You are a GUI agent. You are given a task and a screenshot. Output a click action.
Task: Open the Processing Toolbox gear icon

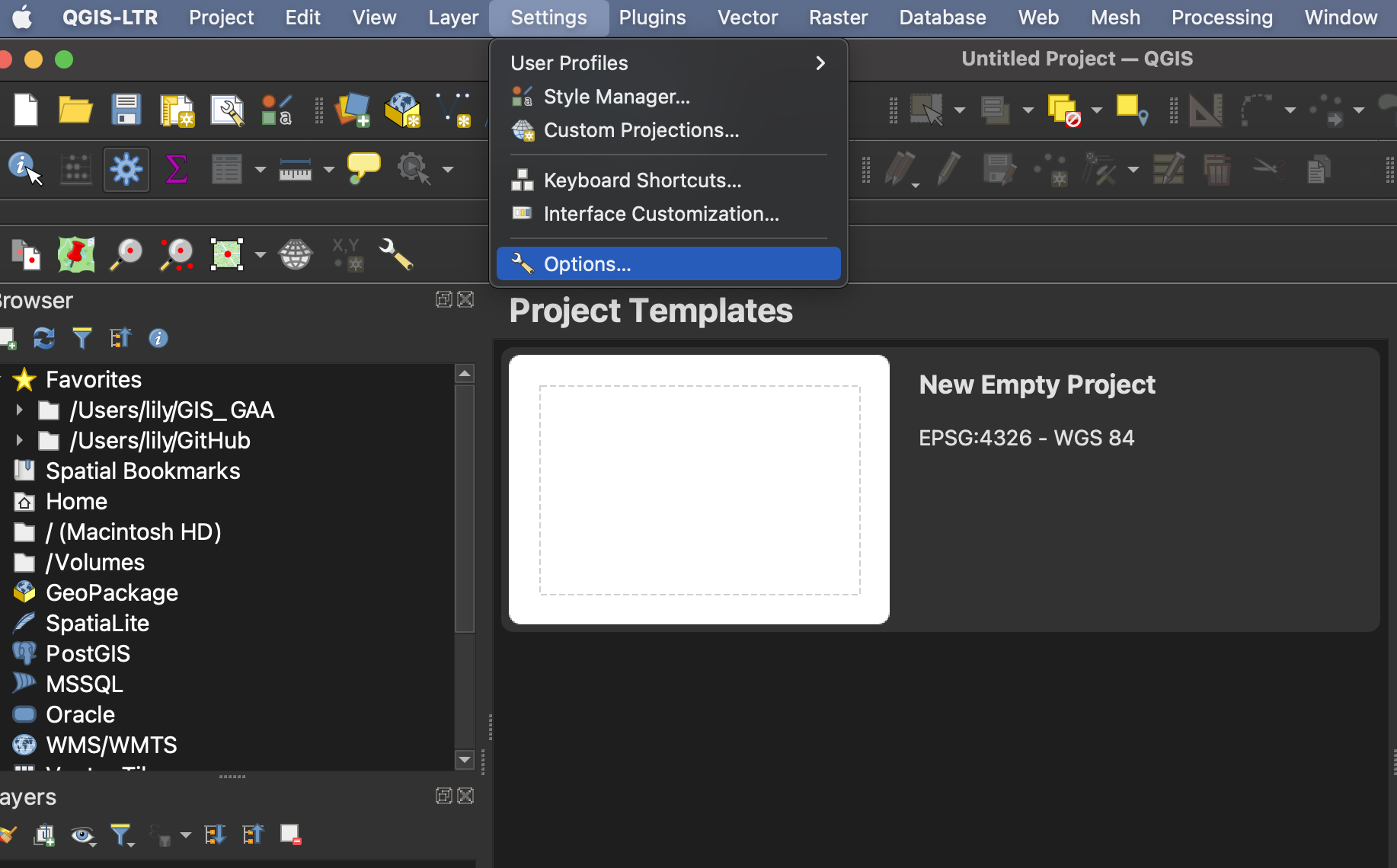[x=126, y=168]
